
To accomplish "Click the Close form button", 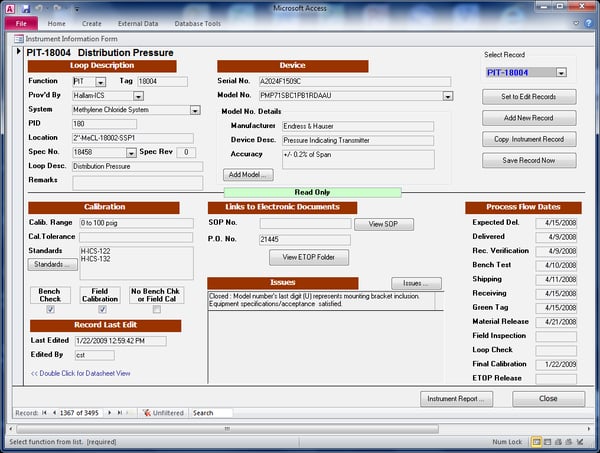I will click(x=548, y=399).
